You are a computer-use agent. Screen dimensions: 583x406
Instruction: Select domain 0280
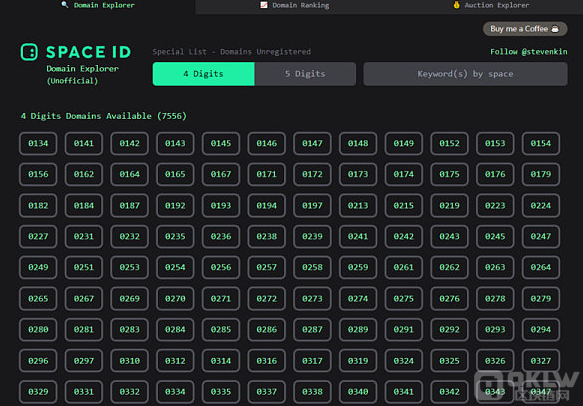(38, 329)
